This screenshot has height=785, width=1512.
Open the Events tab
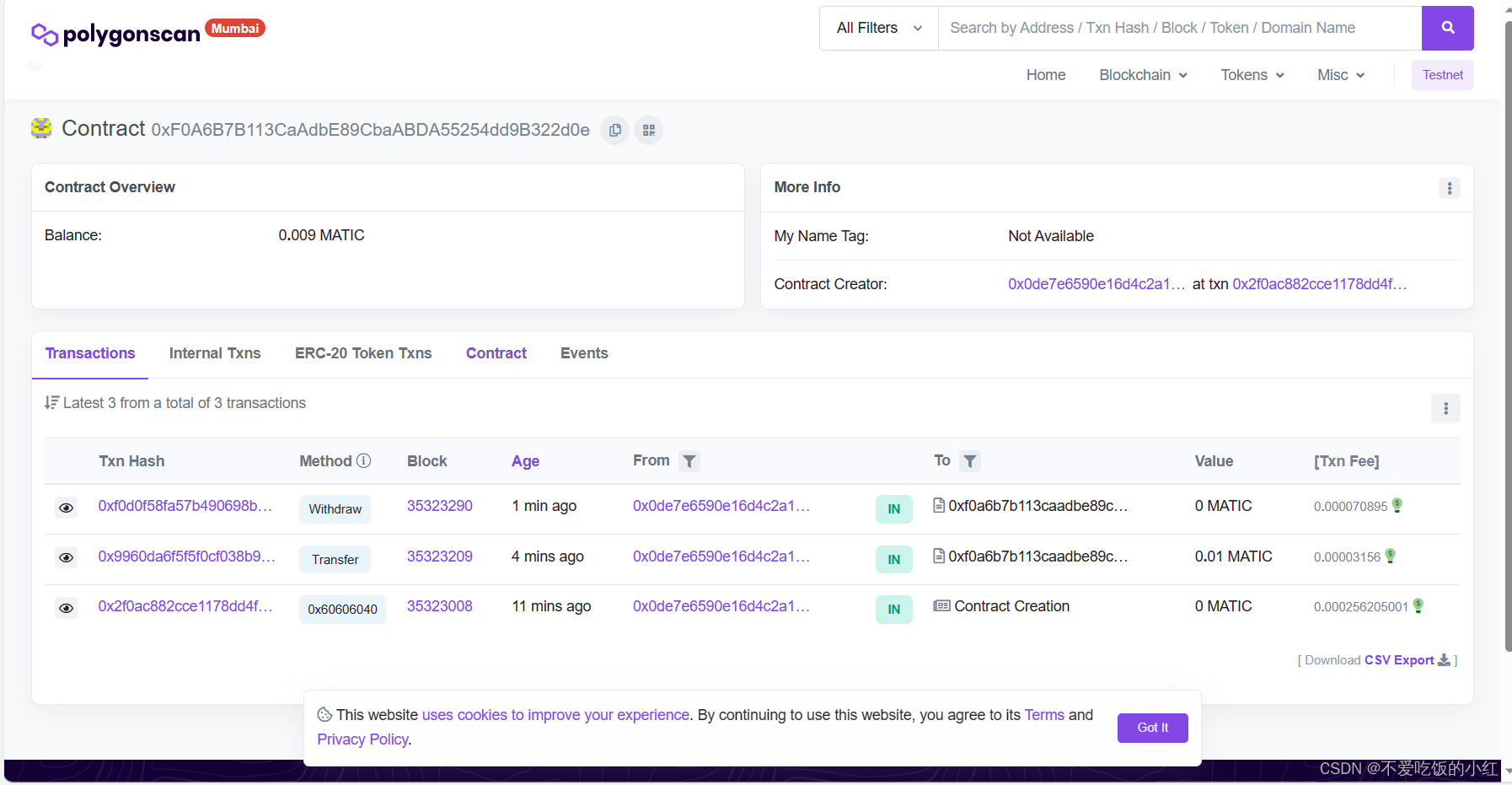click(584, 353)
